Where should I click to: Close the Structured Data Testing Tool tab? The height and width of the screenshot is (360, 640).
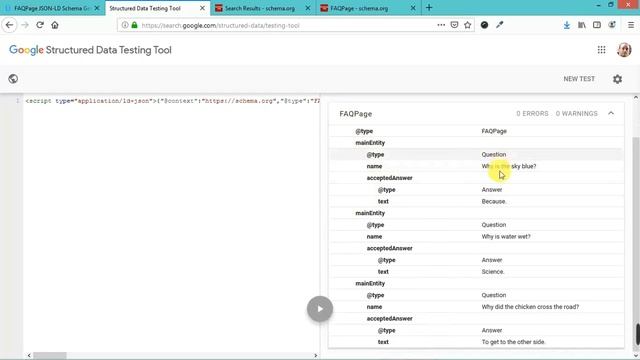tap(202, 8)
